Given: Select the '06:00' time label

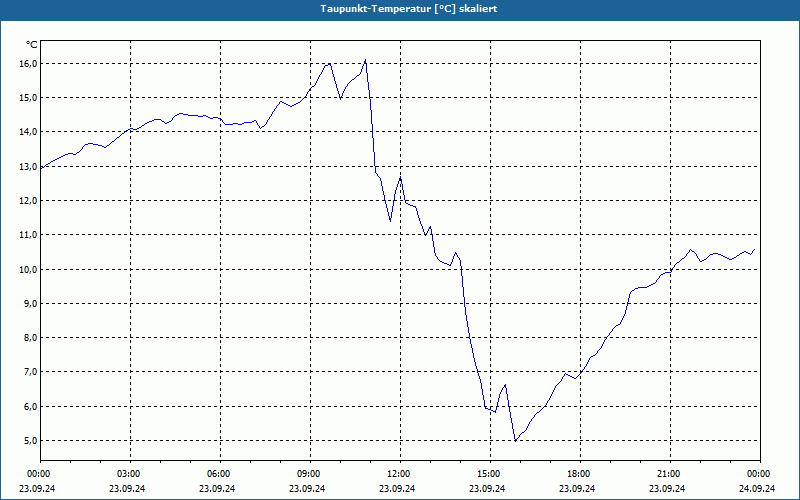Looking at the screenshot, I should click(220, 474).
